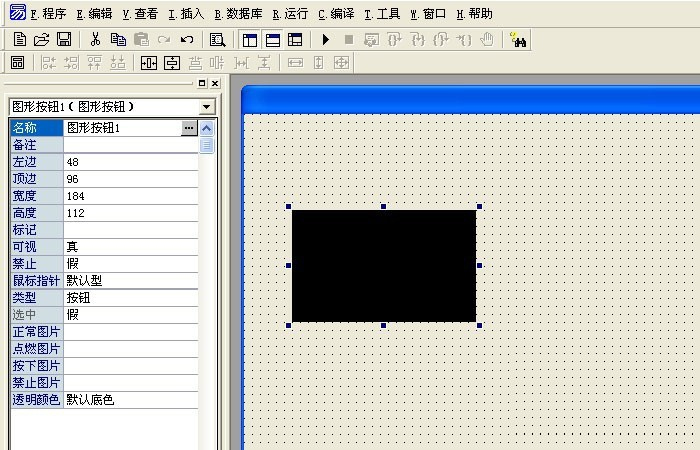Click the align right edges icon

71,62
